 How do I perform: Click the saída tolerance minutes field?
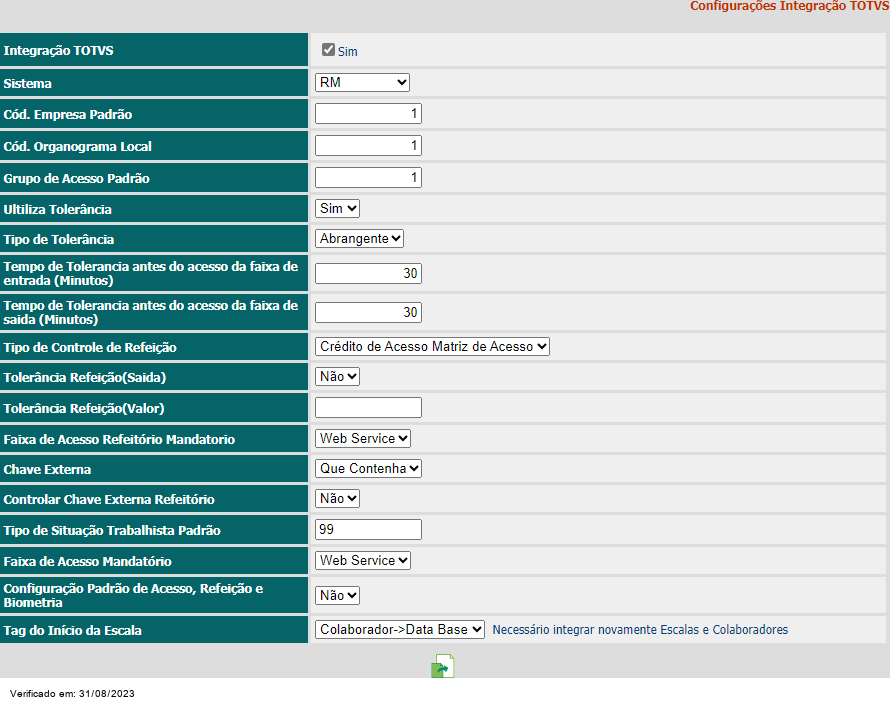point(368,312)
